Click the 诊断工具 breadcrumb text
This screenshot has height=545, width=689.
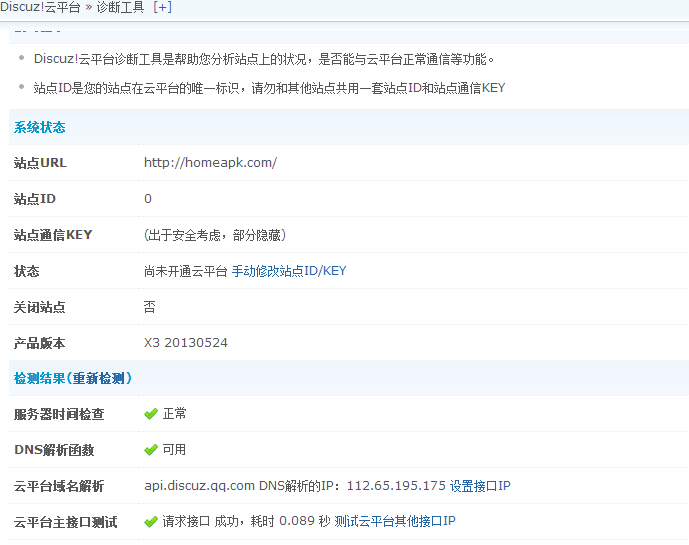[x=120, y=7]
